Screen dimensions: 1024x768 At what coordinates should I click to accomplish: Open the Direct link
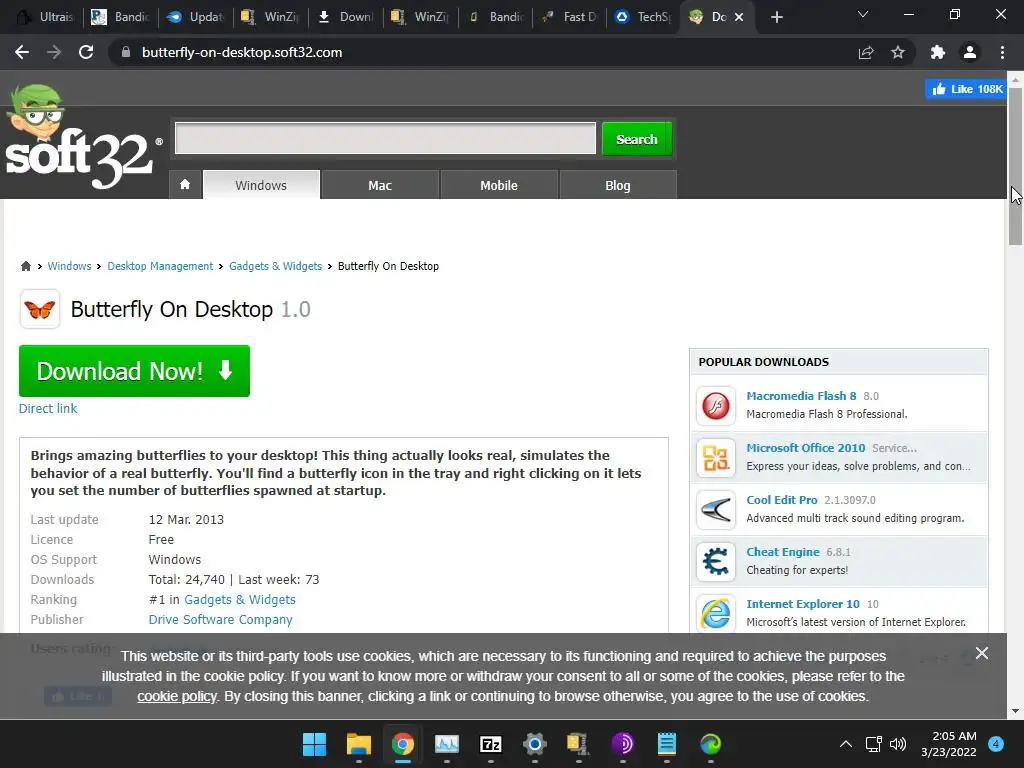(48, 408)
